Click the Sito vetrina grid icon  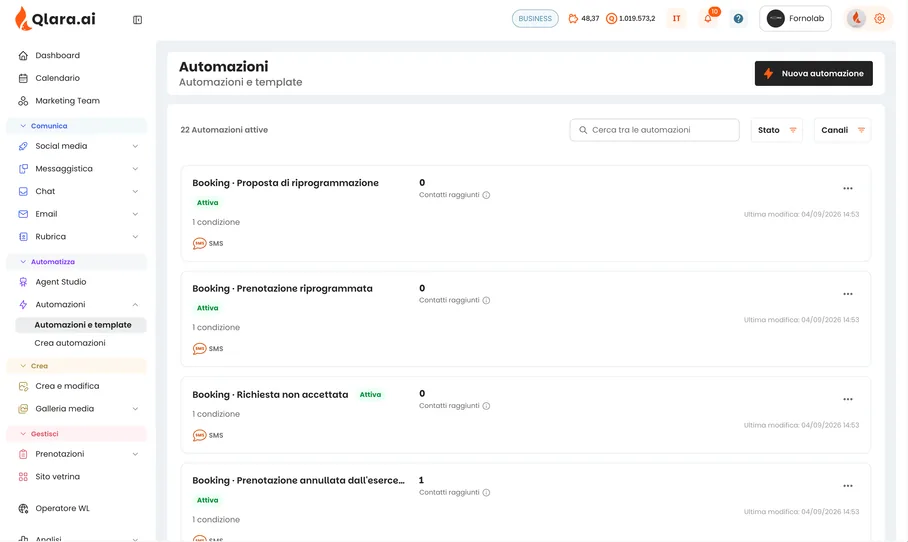point(23,477)
